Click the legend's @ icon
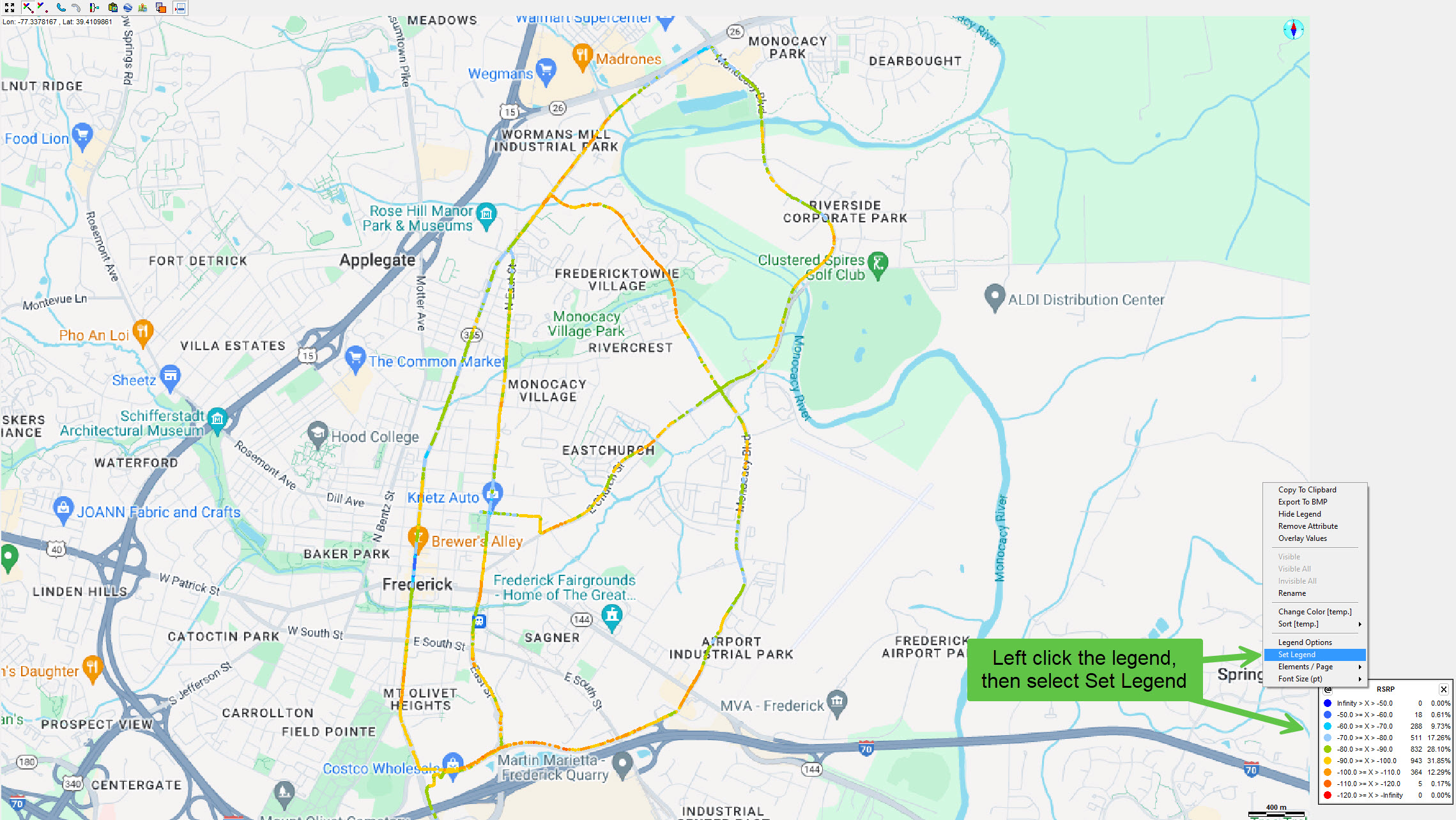The height and width of the screenshot is (820, 1456). click(1328, 689)
